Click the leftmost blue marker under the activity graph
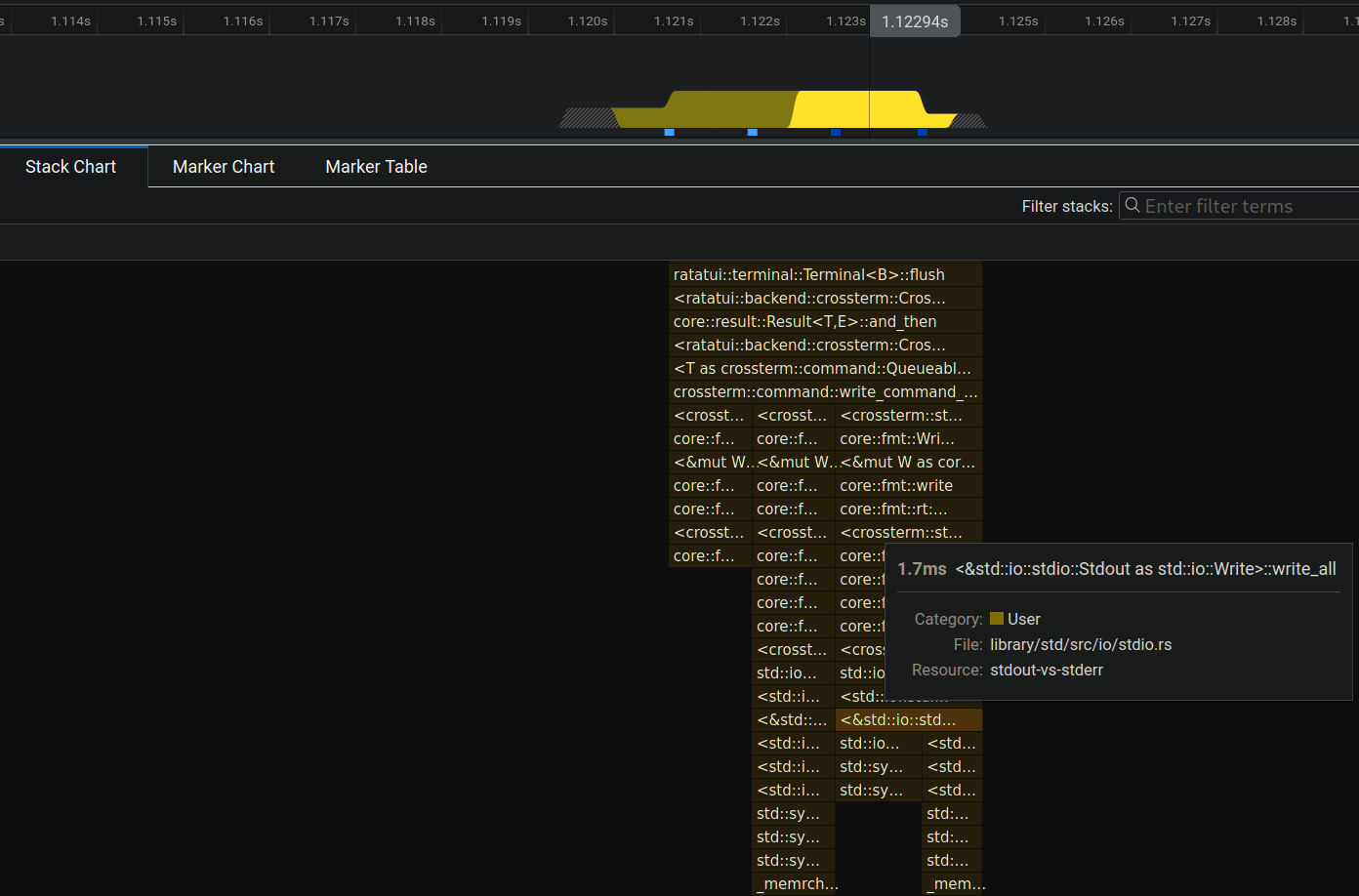1359x896 pixels. click(669, 132)
